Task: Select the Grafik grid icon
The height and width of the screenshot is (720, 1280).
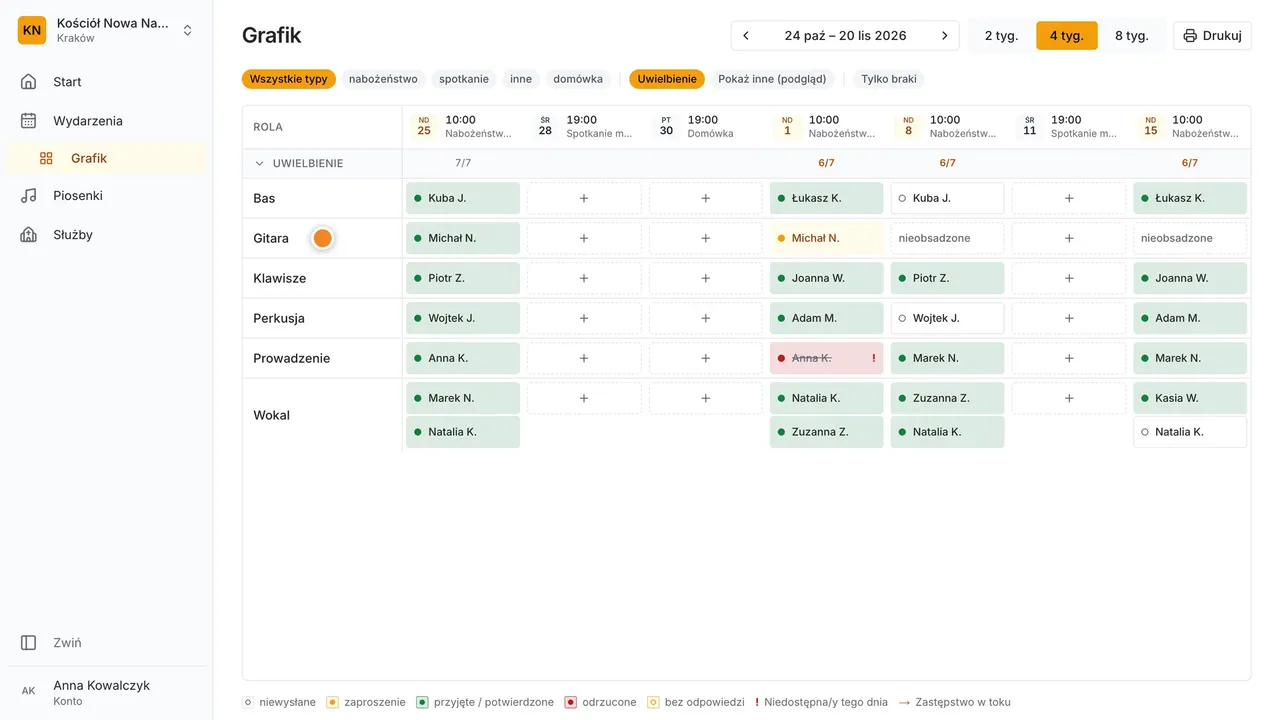Action: (x=46, y=158)
